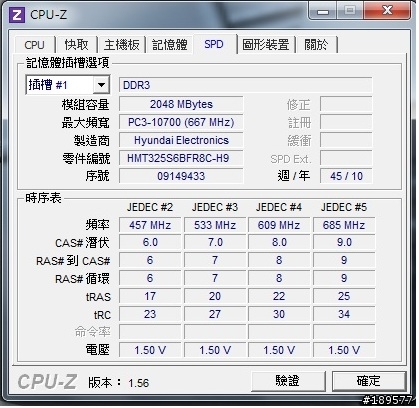Viewport: 419px width, 408px height.
Task: Click the week/year value 45 / 10
Action: pos(346,176)
